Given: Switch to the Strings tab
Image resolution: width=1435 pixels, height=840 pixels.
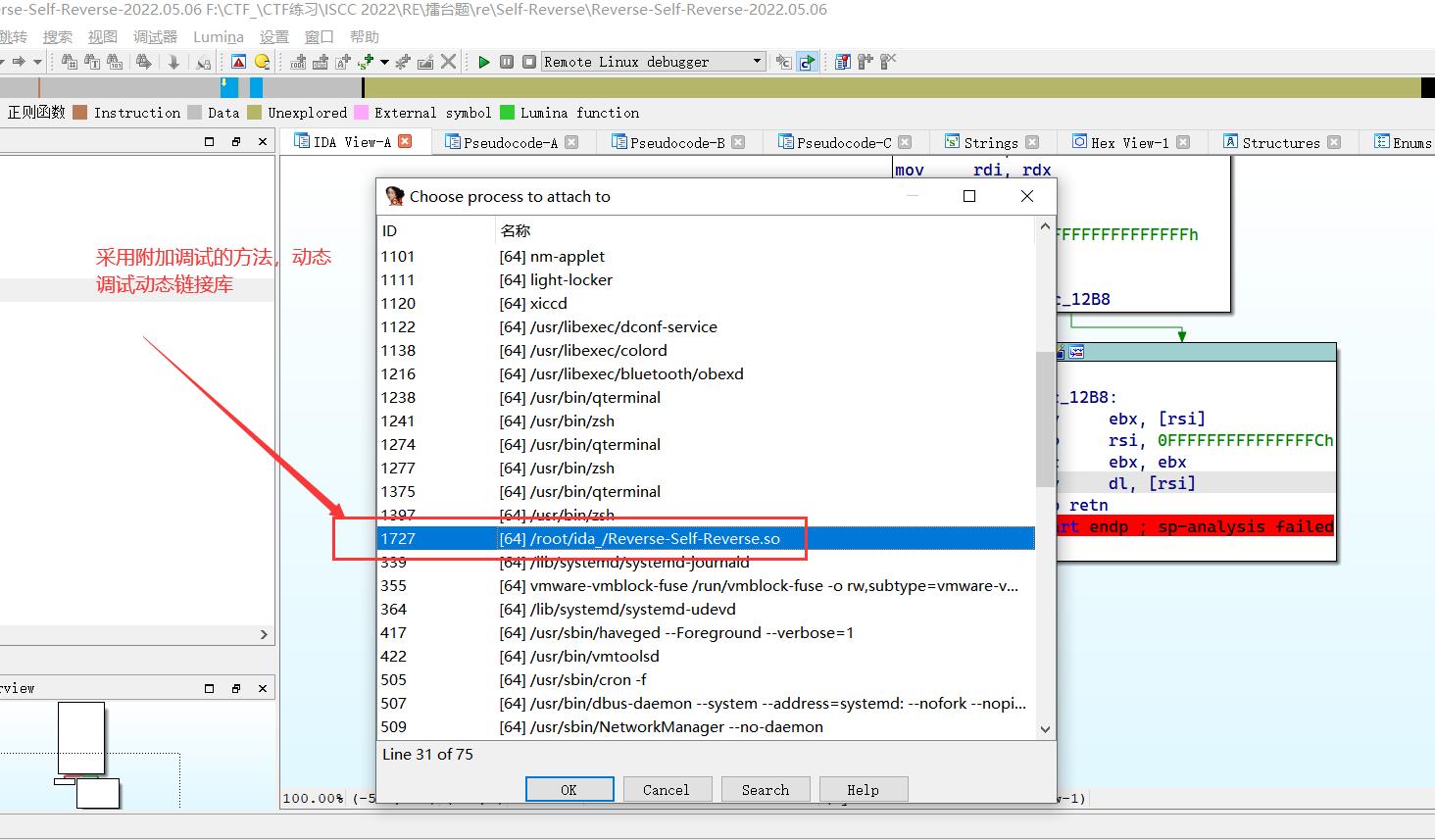Looking at the screenshot, I should (991, 142).
